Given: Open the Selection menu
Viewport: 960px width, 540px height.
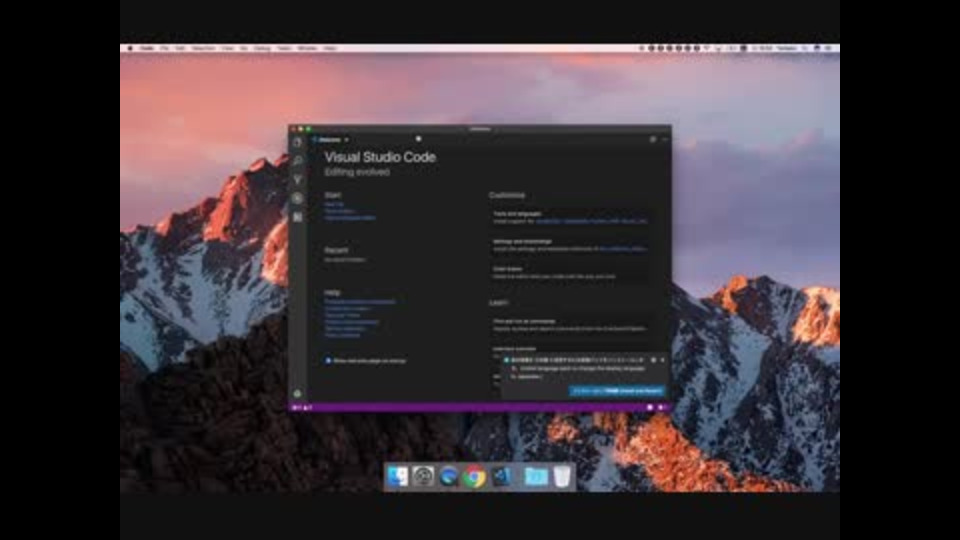Looking at the screenshot, I should (203, 48).
